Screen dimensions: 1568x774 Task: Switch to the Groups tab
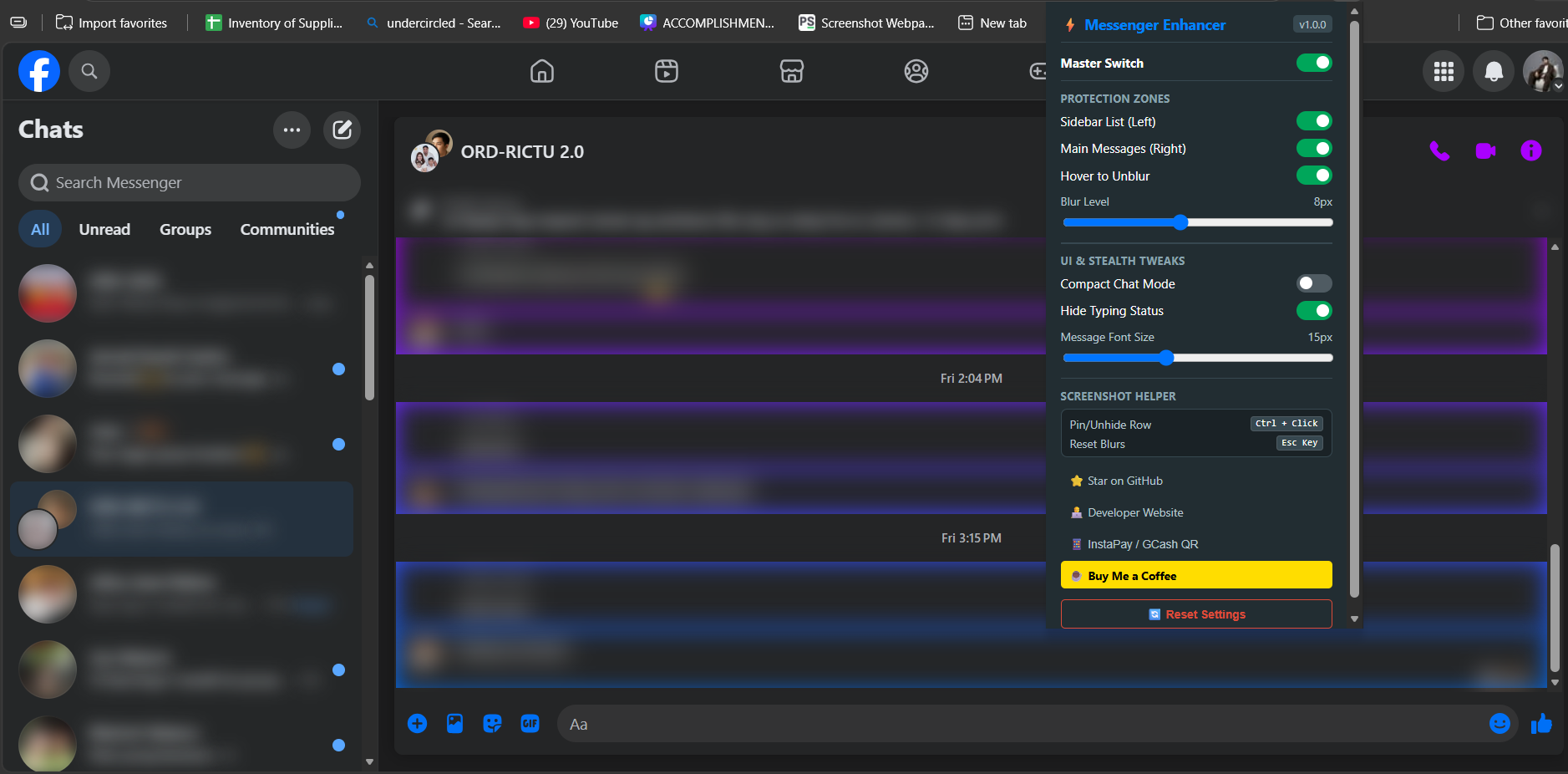click(x=185, y=229)
